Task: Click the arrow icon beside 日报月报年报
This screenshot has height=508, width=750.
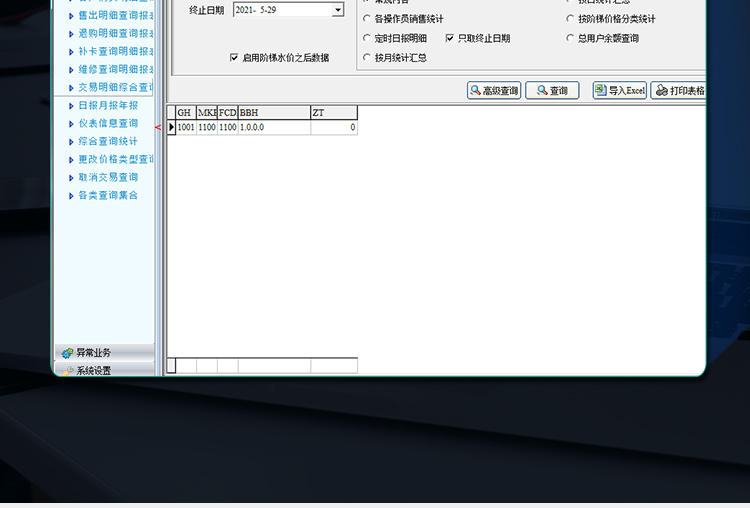Action: click(x=70, y=105)
